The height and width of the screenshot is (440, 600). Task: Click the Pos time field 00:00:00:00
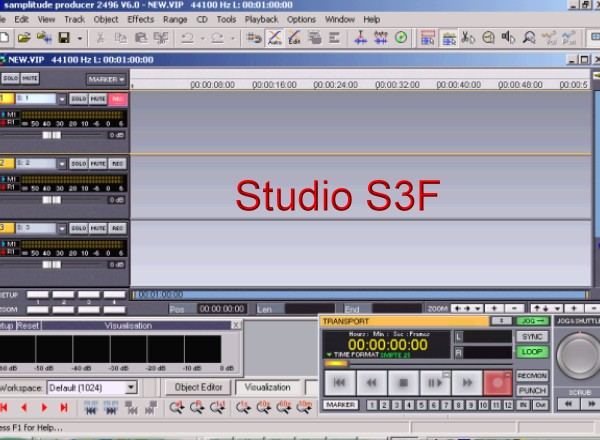click(x=222, y=309)
